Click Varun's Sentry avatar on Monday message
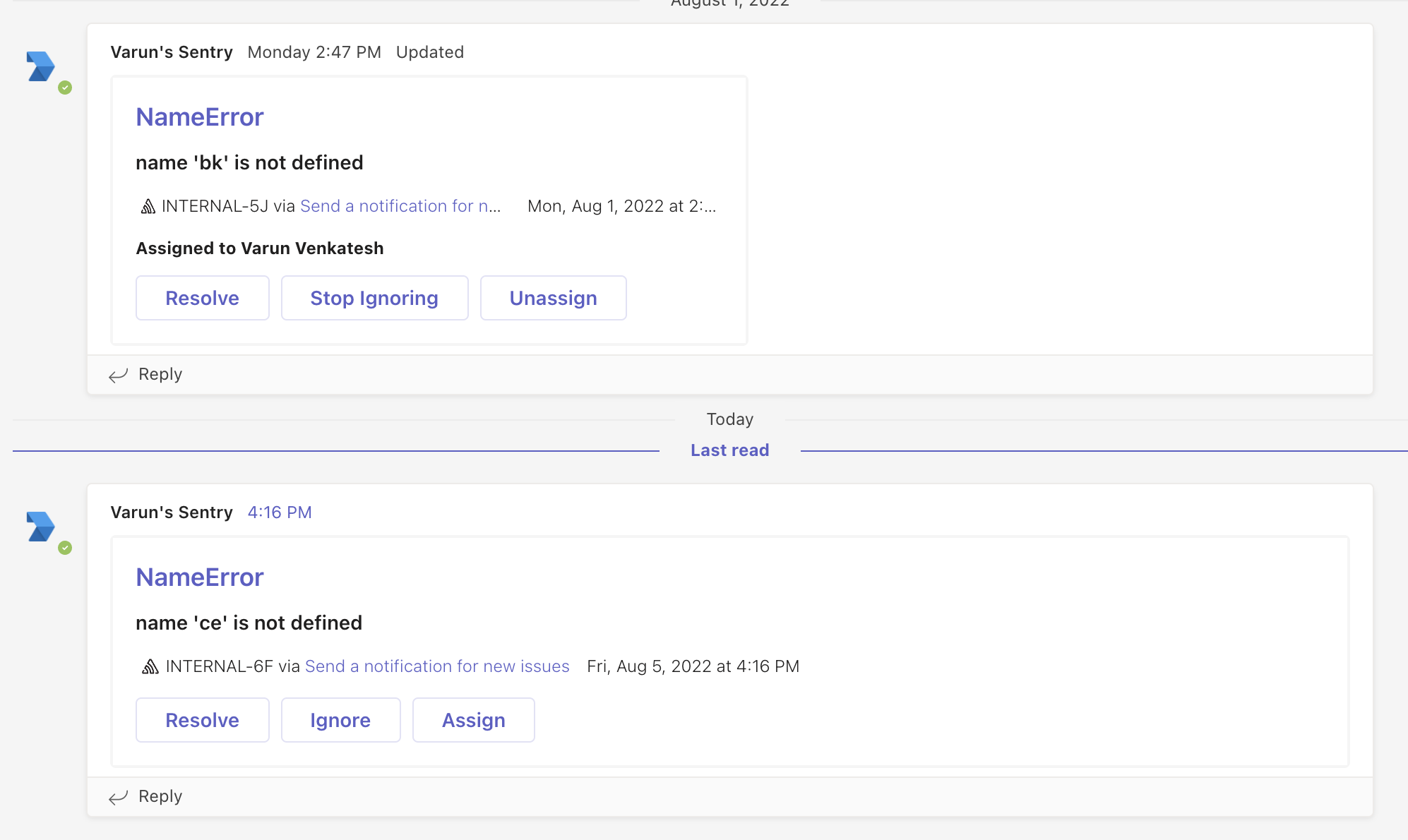Viewport: 1408px width, 840px height. [40, 66]
